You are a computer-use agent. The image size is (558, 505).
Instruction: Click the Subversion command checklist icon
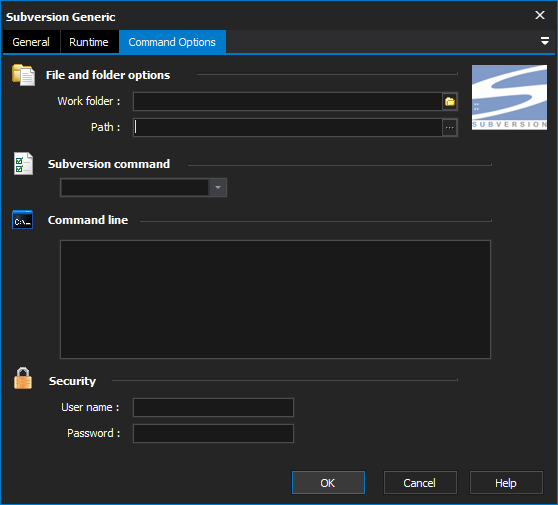coord(23,164)
